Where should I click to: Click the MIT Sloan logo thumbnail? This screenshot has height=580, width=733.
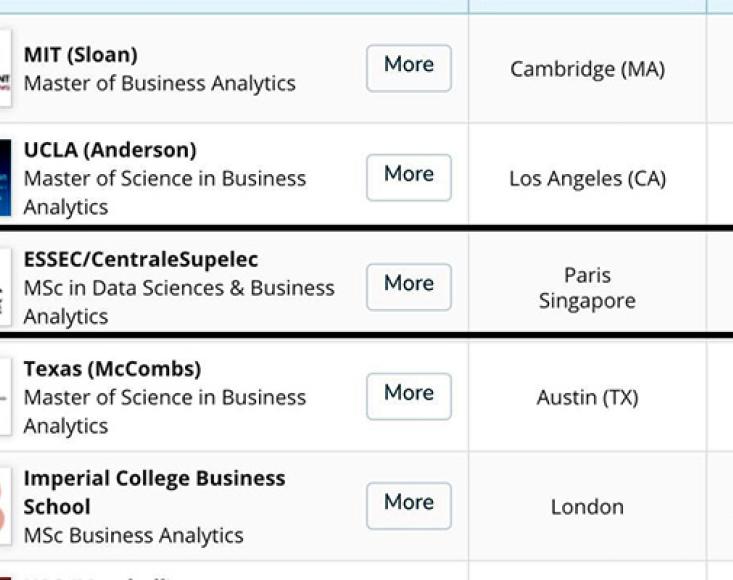5,68
